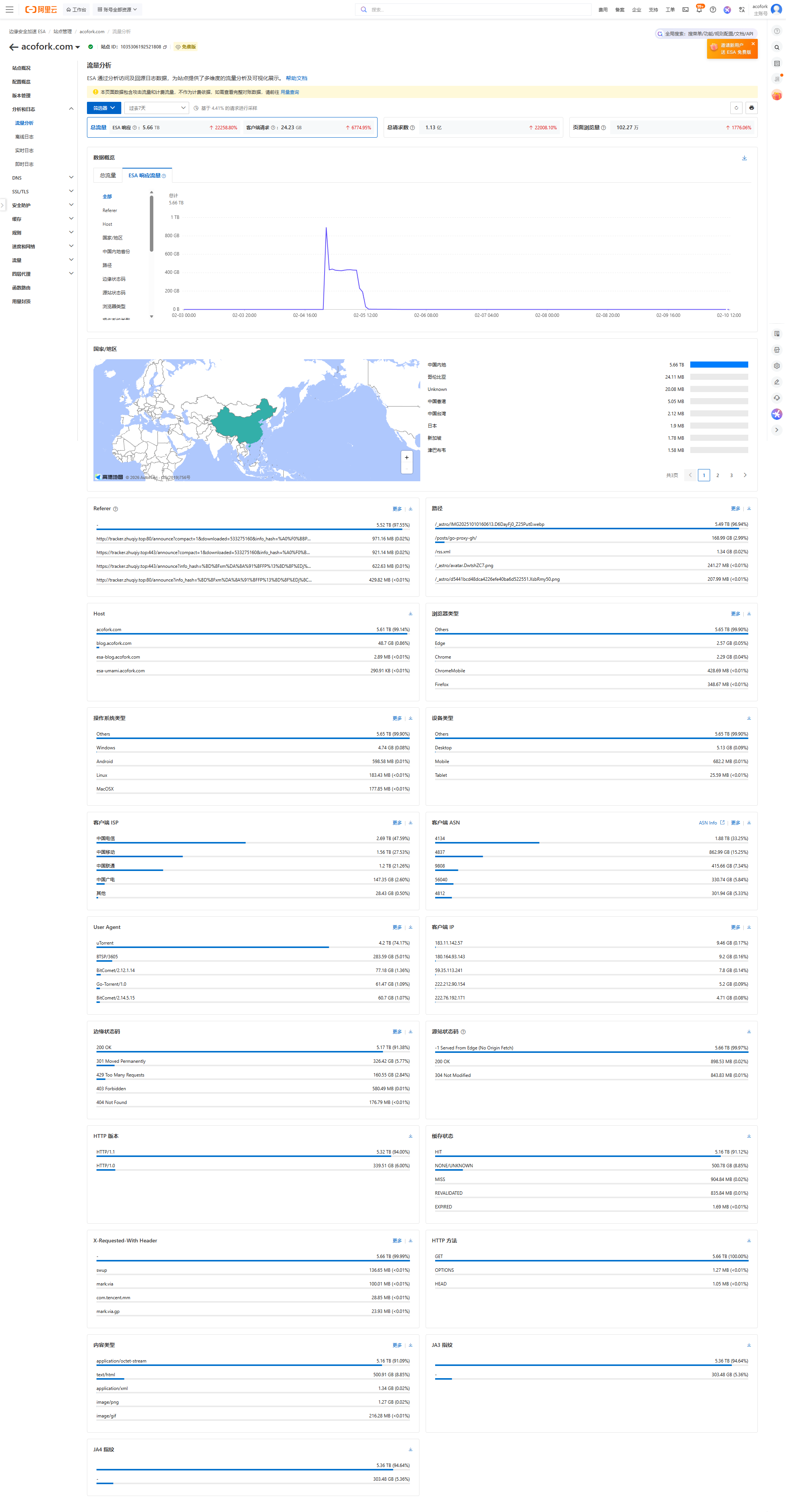This screenshot has height=1512, width=786.
Task: Click the dimension list scrollbar
Action: pyautogui.click(x=151, y=223)
